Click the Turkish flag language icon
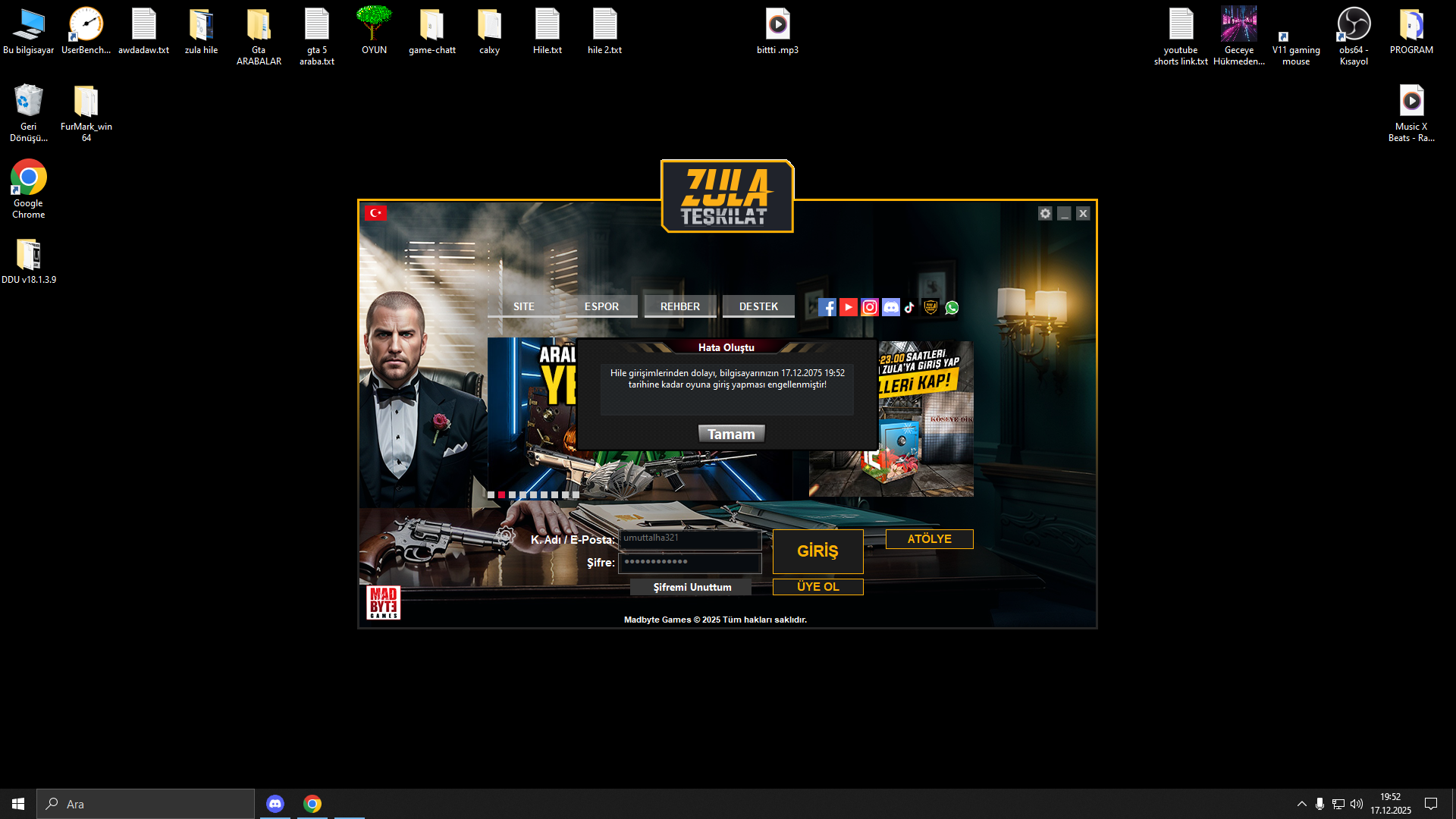Viewport: 1456px width, 819px height. click(x=375, y=213)
